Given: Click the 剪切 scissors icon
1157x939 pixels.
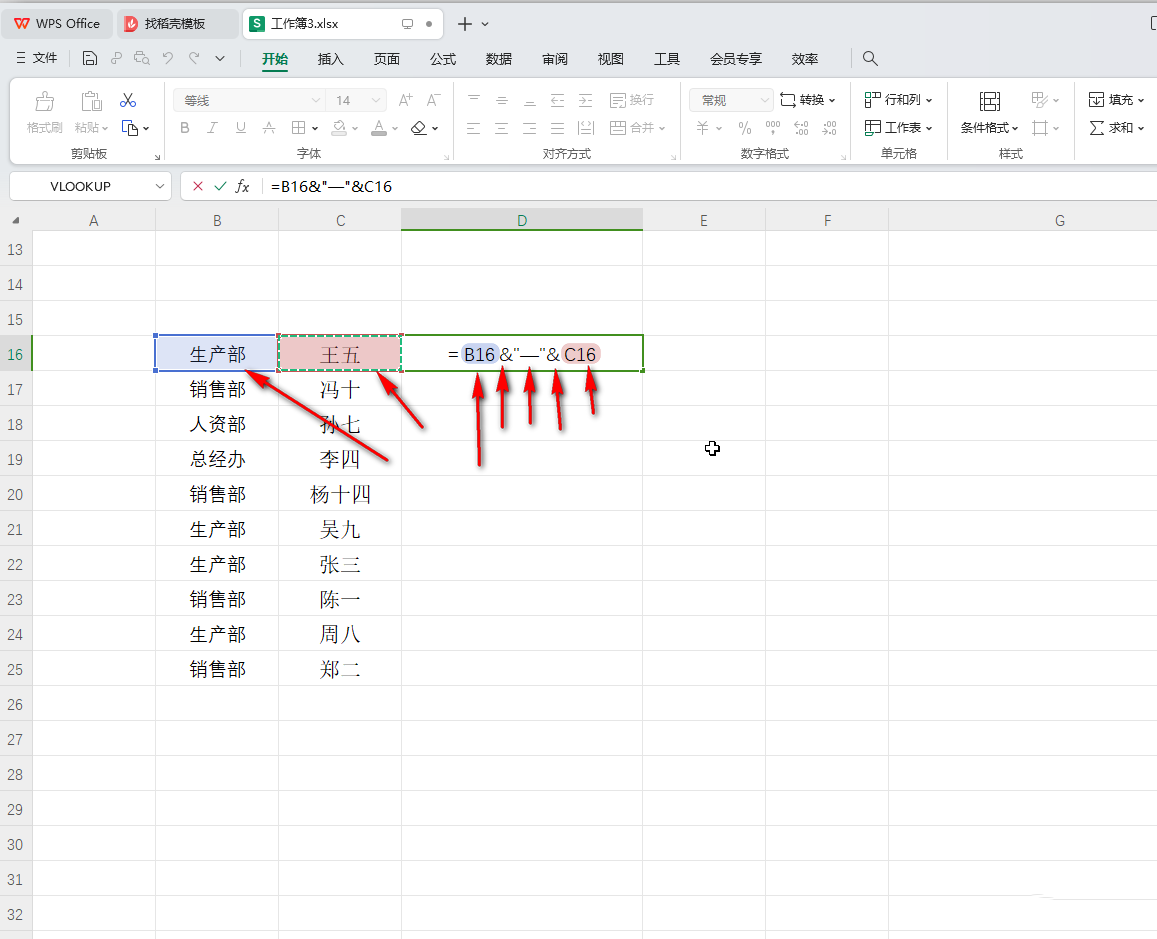Looking at the screenshot, I should [127, 100].
